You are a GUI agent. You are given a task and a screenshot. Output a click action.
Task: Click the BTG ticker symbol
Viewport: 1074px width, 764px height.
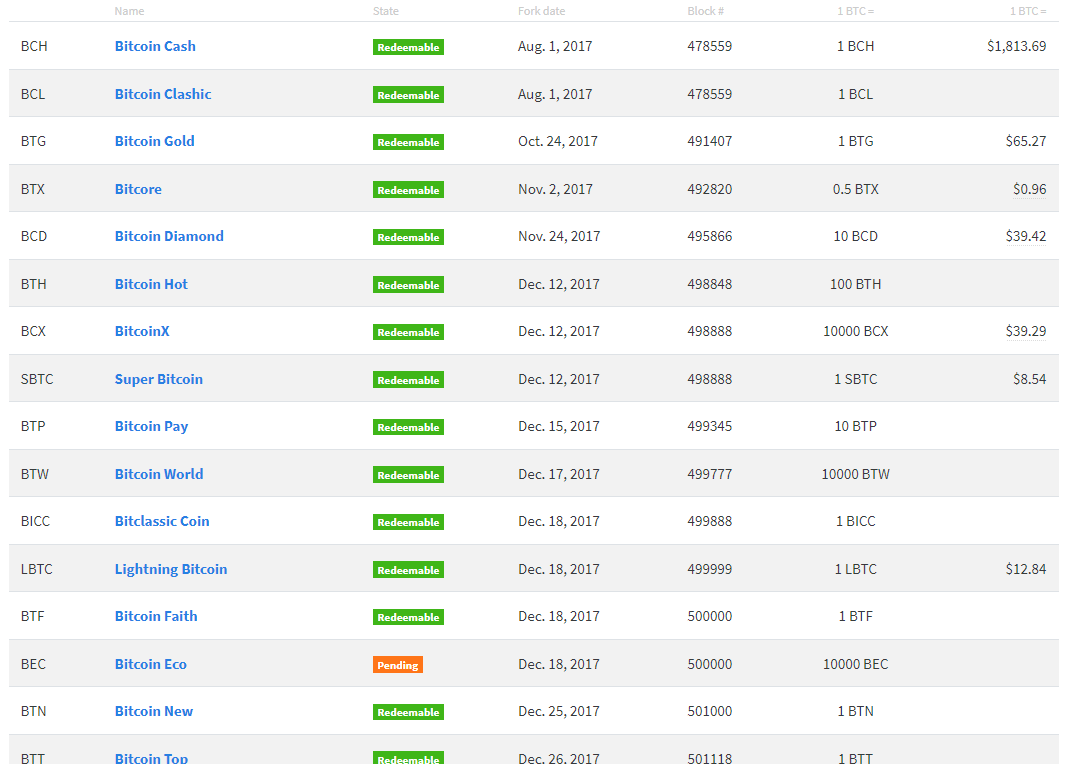(x=34, y=141)
